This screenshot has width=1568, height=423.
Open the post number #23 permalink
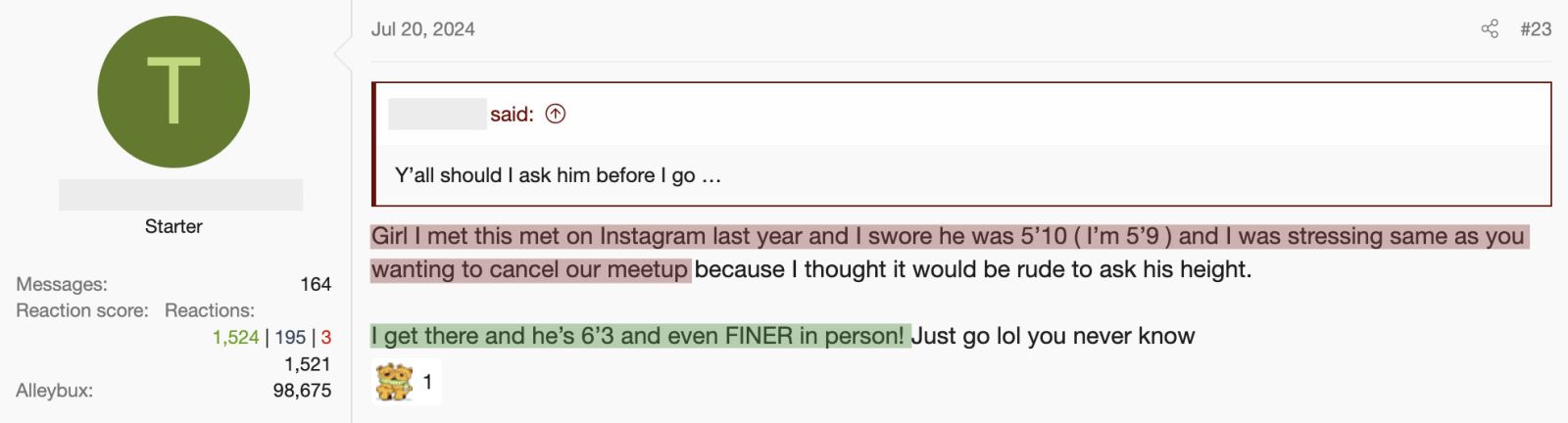click(x=1536, y=29)
